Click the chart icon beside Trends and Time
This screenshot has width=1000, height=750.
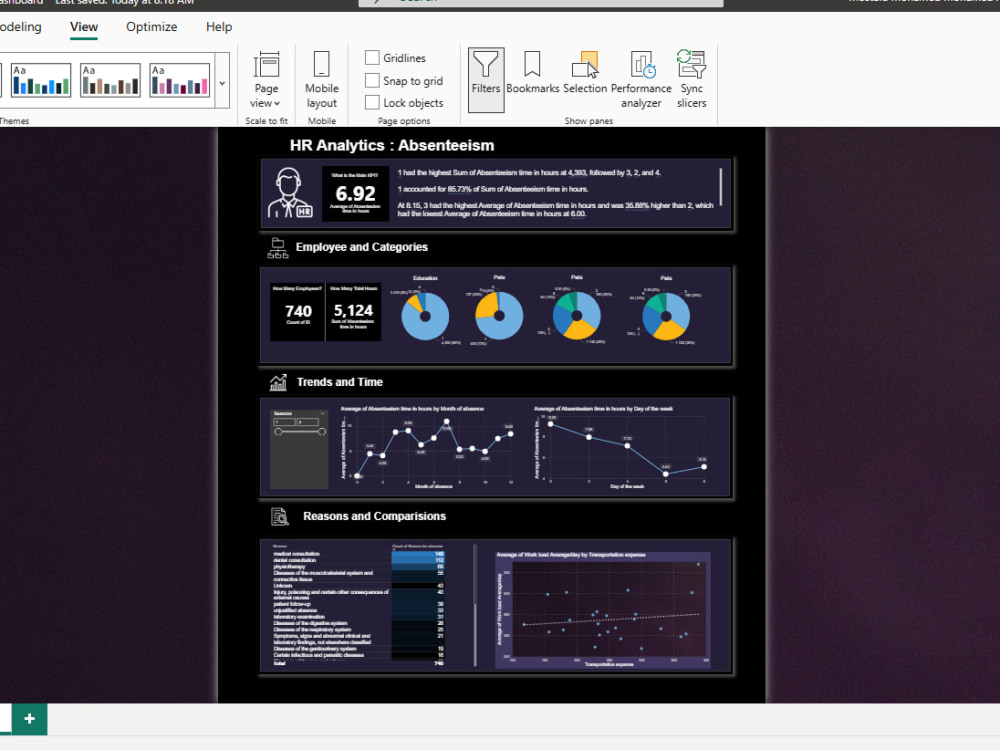click(278, 382)
